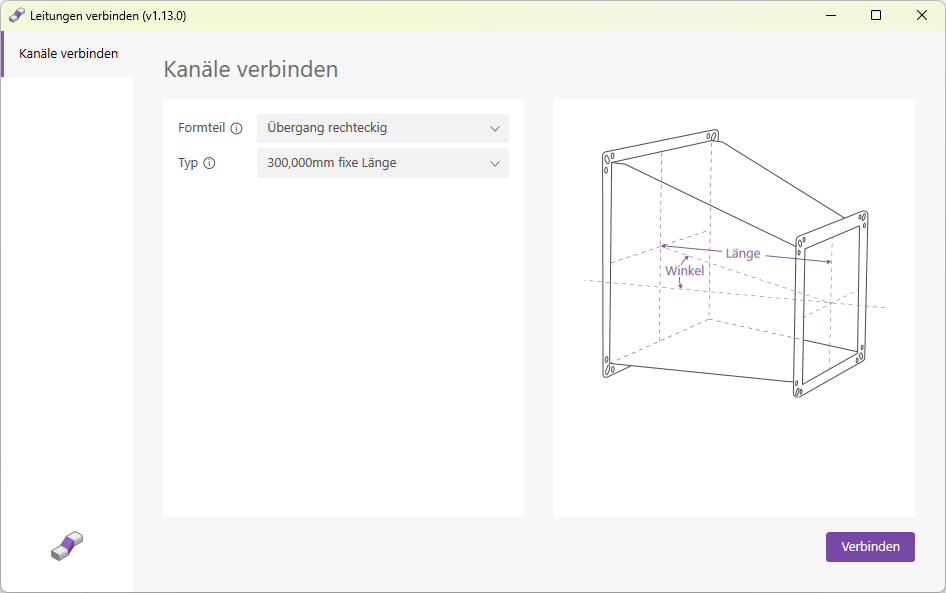
Task: Click the chevron arrow of the Typ combo box
Action: pos(494,163)
